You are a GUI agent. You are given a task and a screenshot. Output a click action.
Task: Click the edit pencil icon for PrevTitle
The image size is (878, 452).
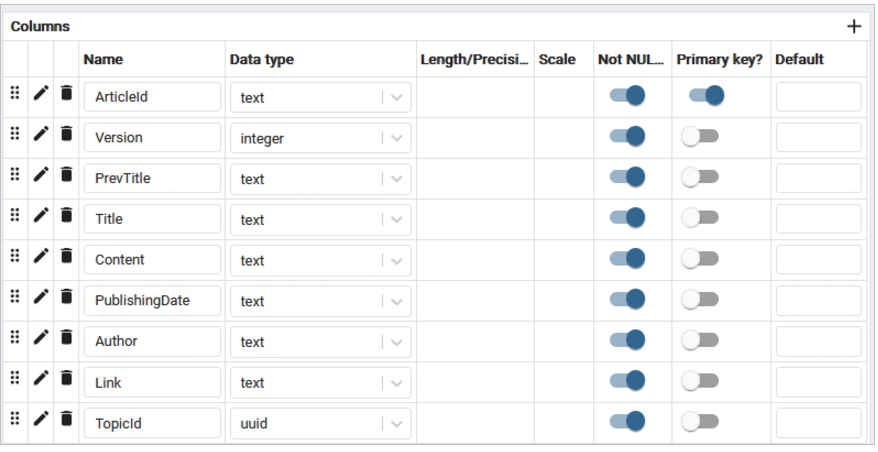[41, 175]
